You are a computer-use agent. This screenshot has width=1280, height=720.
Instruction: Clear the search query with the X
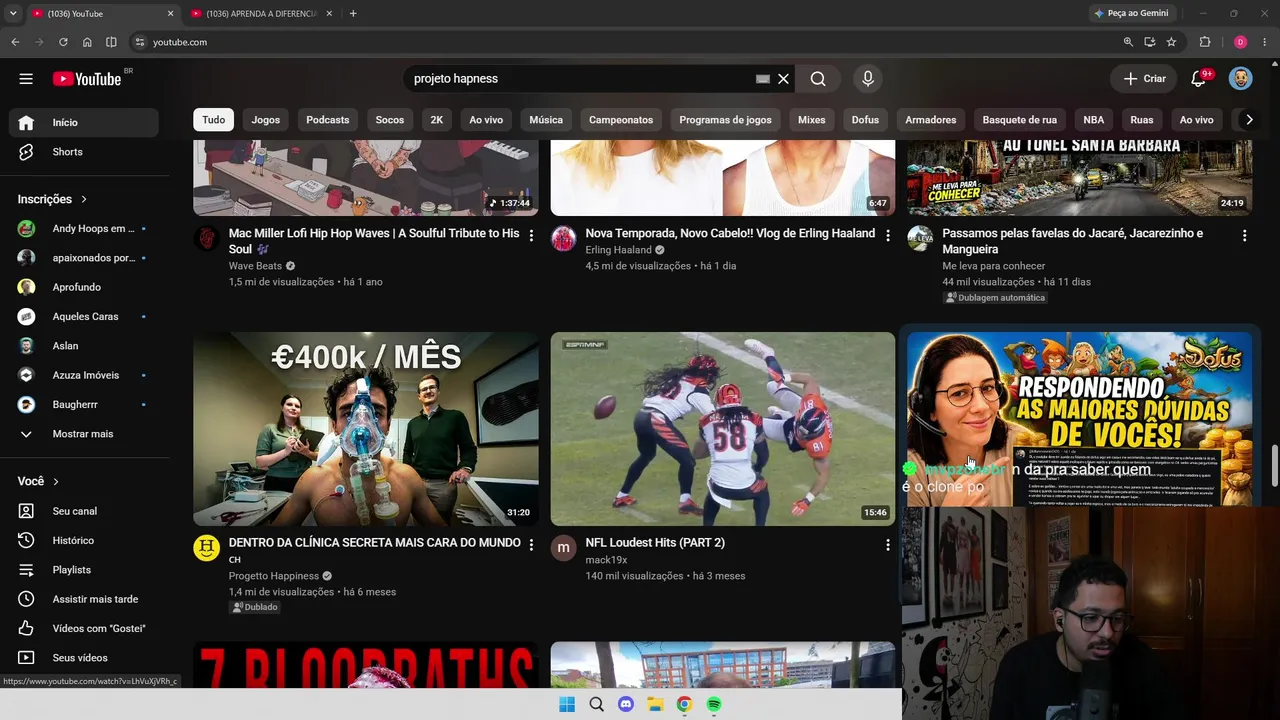[x=784, y=79]
